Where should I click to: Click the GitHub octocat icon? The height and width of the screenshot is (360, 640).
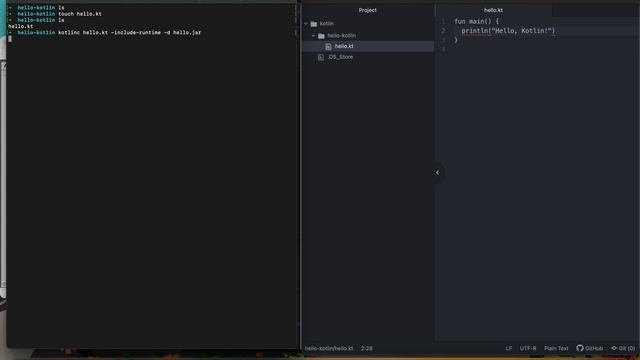point(580,348)
